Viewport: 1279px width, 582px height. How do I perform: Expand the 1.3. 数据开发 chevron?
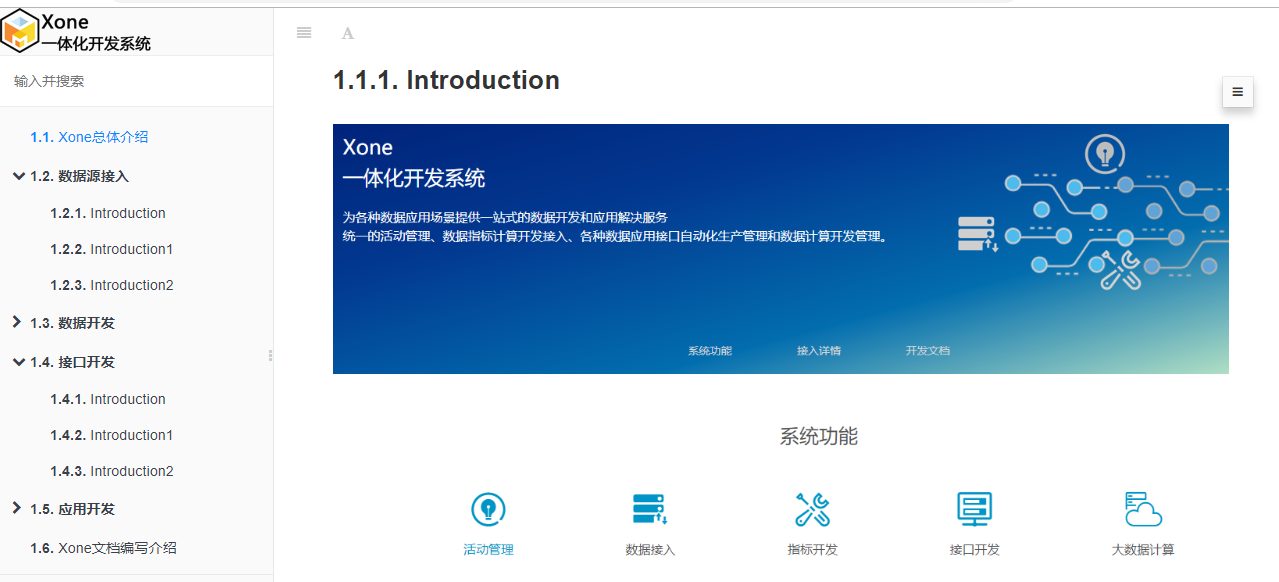tap(17, 322)
